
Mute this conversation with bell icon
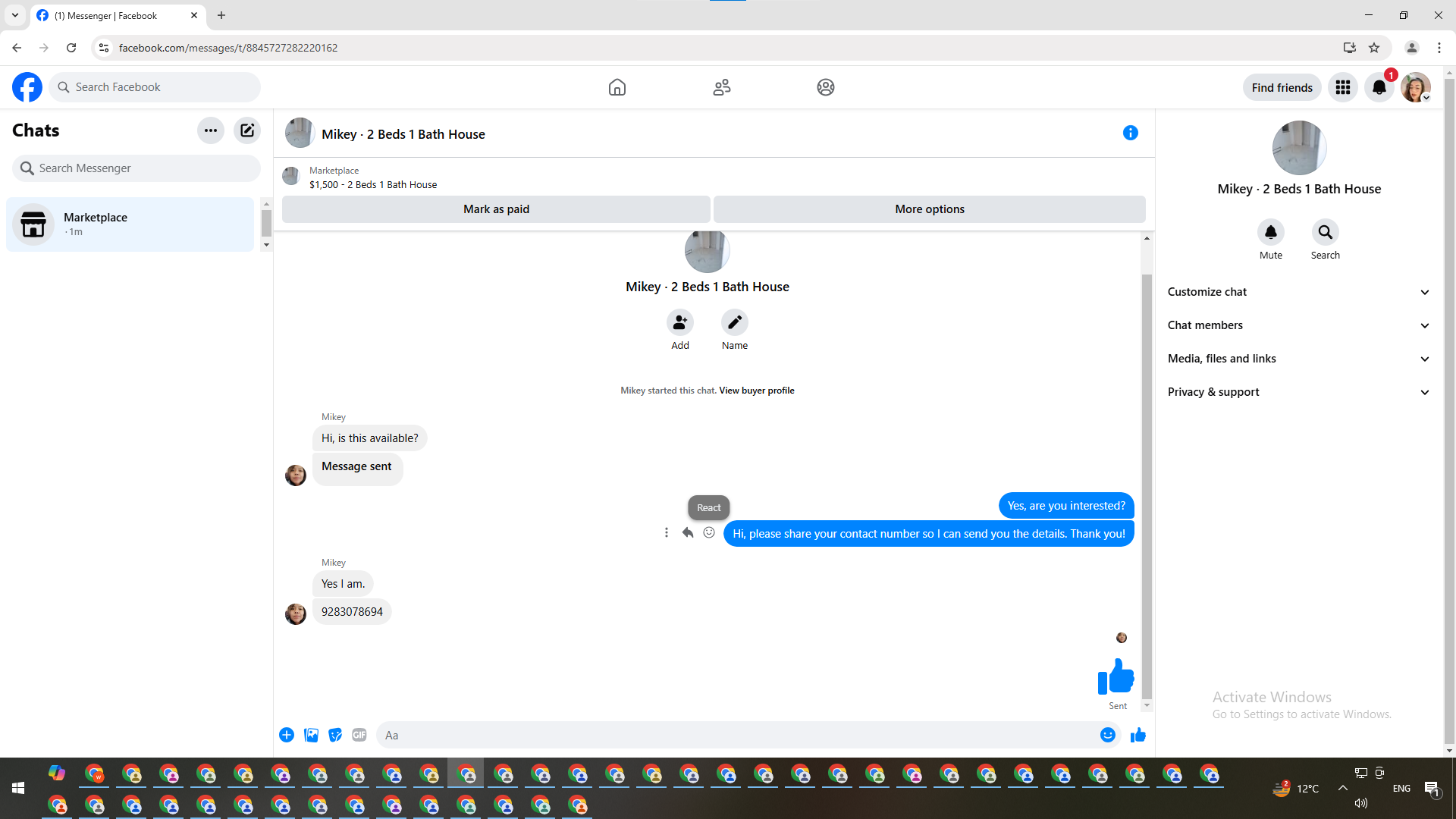coord(1271,232)
